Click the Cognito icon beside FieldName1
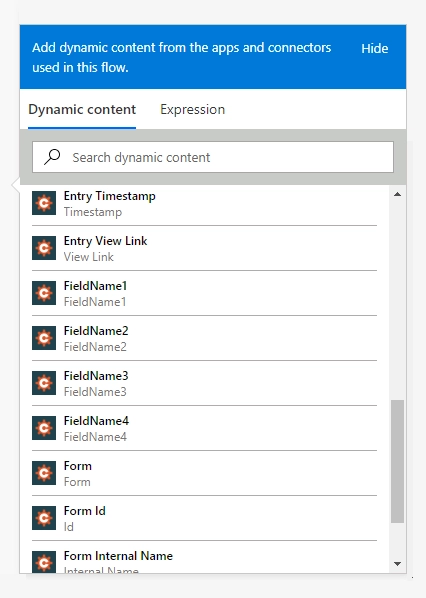Screen dimensions: 426x598 [44, 293]
